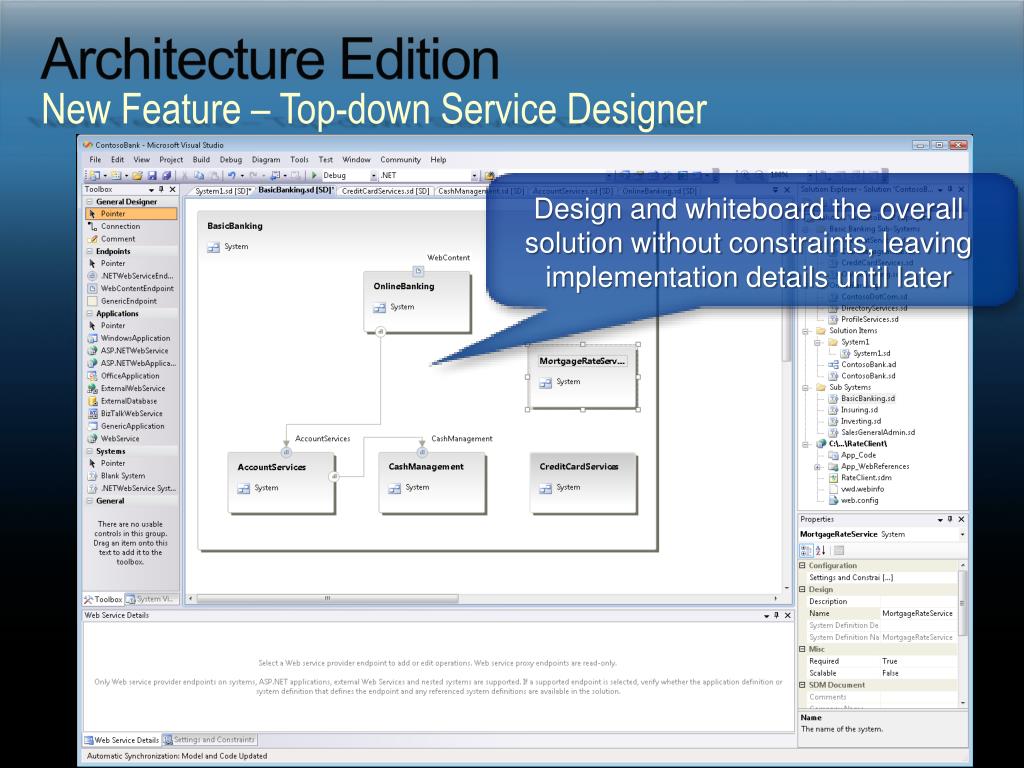Open Insuring.sd in Solution Explorer
The height and width of the screenshot is (768, 1024).
coord(859,410)
